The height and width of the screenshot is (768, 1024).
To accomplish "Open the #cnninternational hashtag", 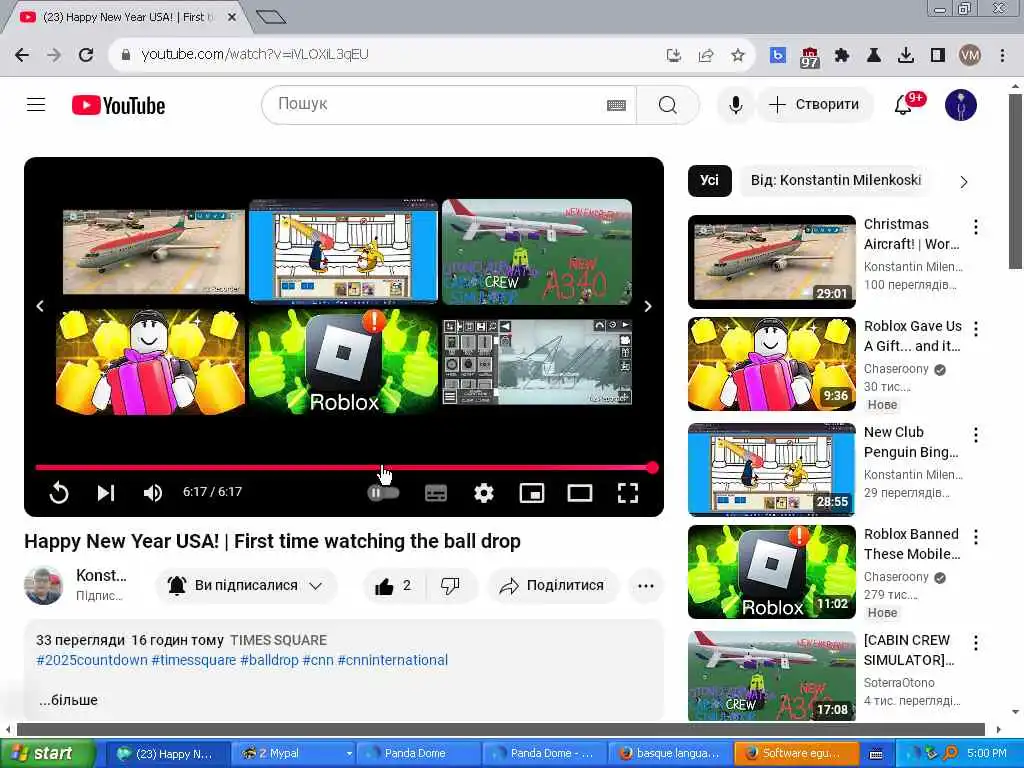I will click(392, 660).
